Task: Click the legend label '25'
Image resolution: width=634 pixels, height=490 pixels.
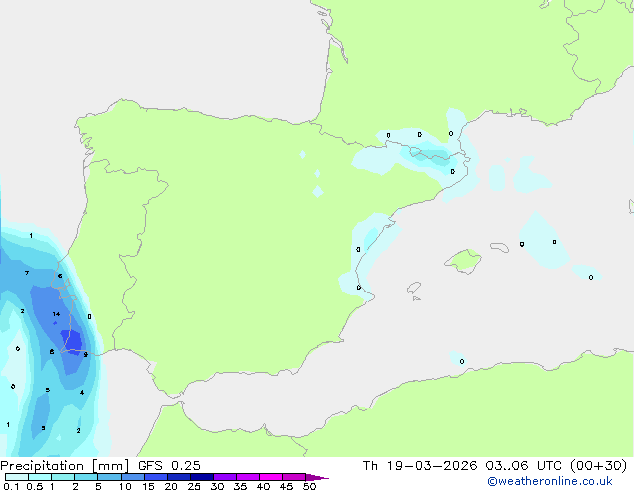Action: 194,486
